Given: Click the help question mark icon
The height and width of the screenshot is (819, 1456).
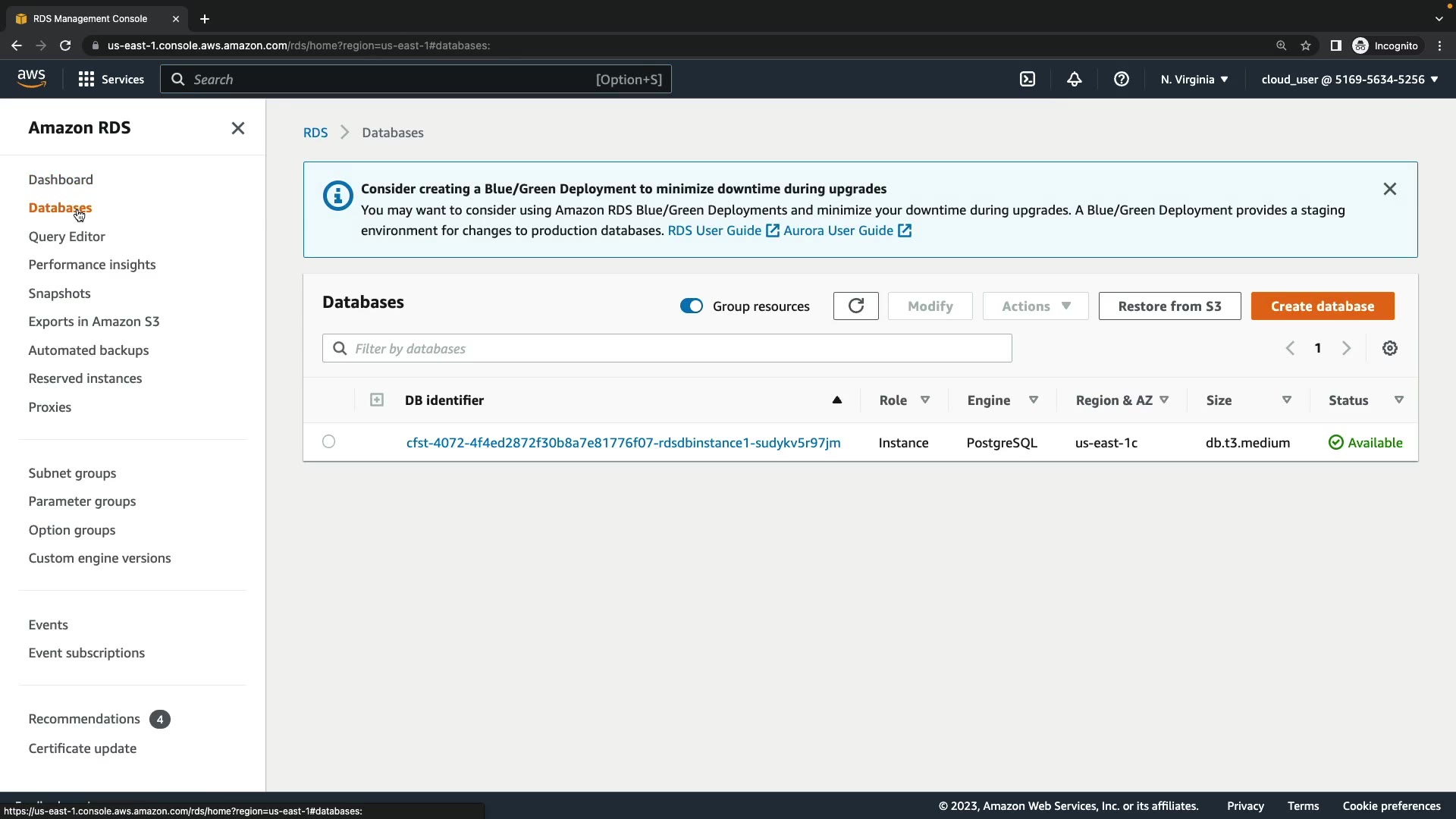Looking at the screenshot, I should click(1121, 79).
